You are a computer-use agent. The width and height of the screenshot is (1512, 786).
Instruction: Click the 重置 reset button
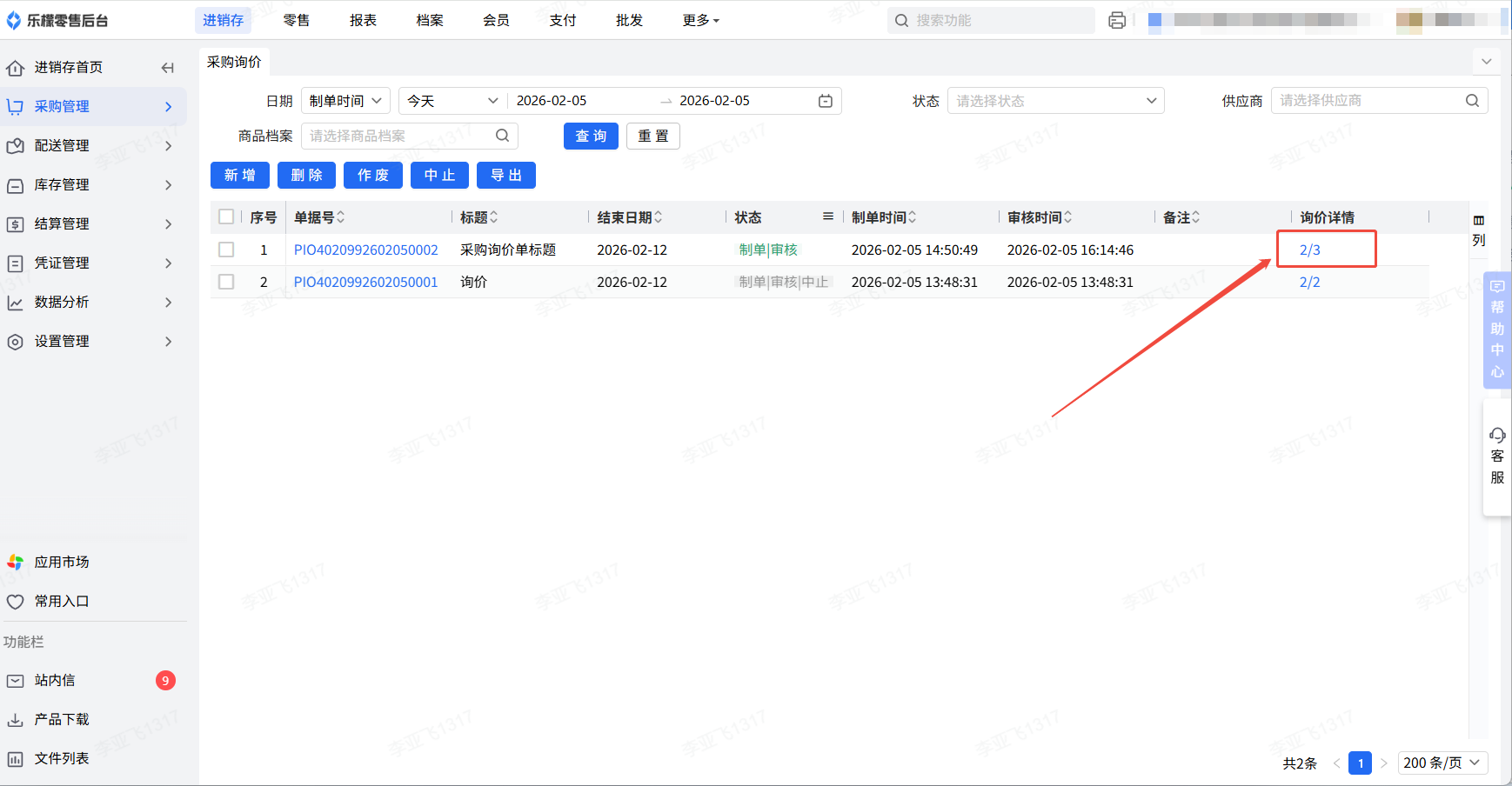[653, 136]
